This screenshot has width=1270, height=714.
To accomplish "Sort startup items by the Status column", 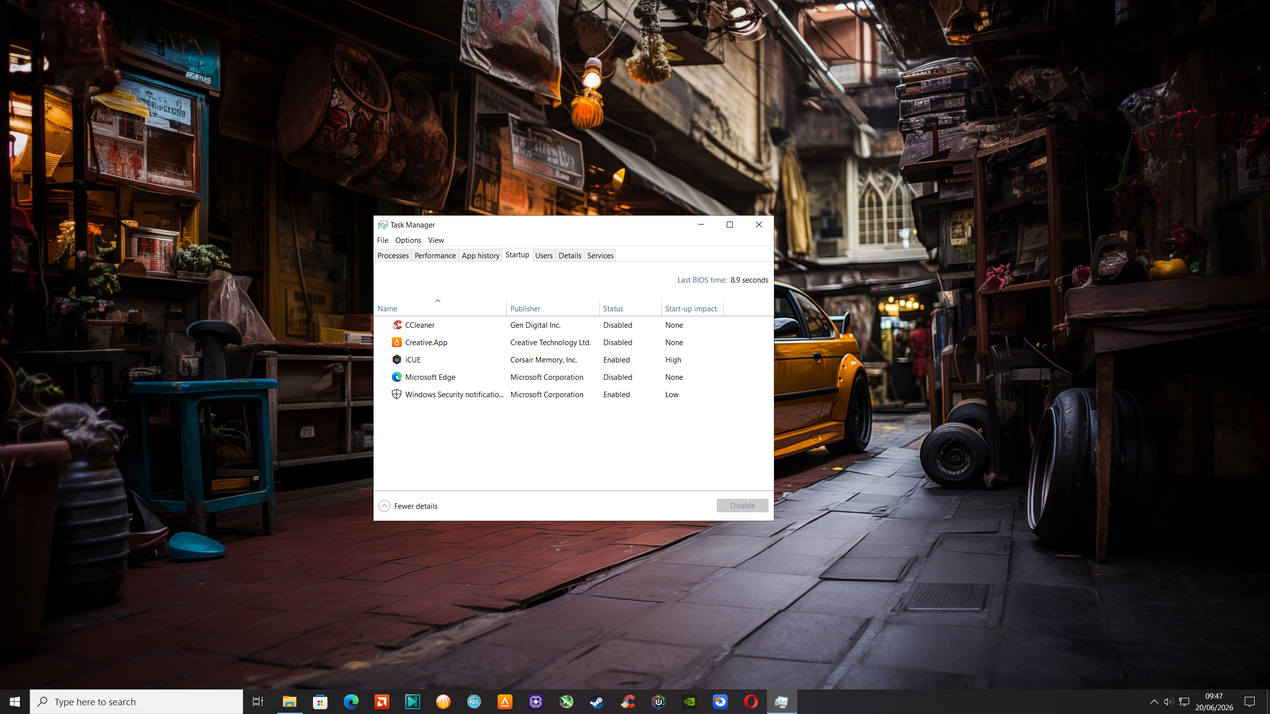I will [x=630, y=308].
